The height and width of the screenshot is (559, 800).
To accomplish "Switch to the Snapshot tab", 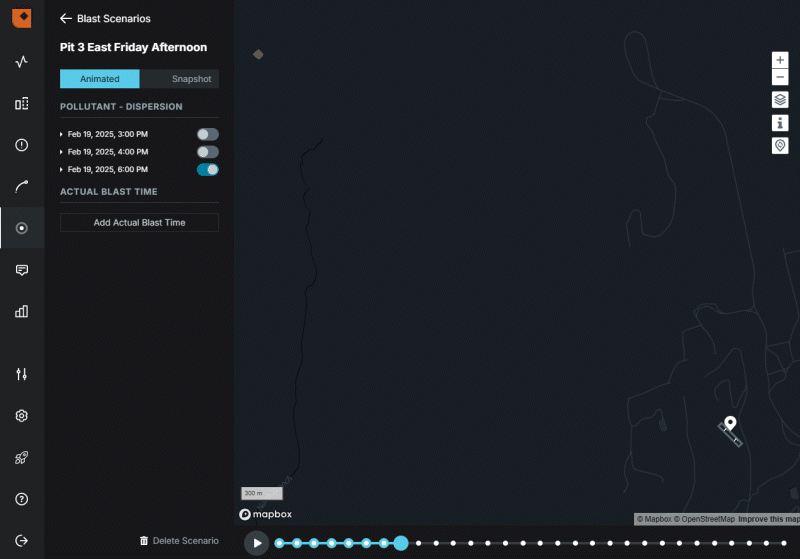I will (x=179, y=79).
